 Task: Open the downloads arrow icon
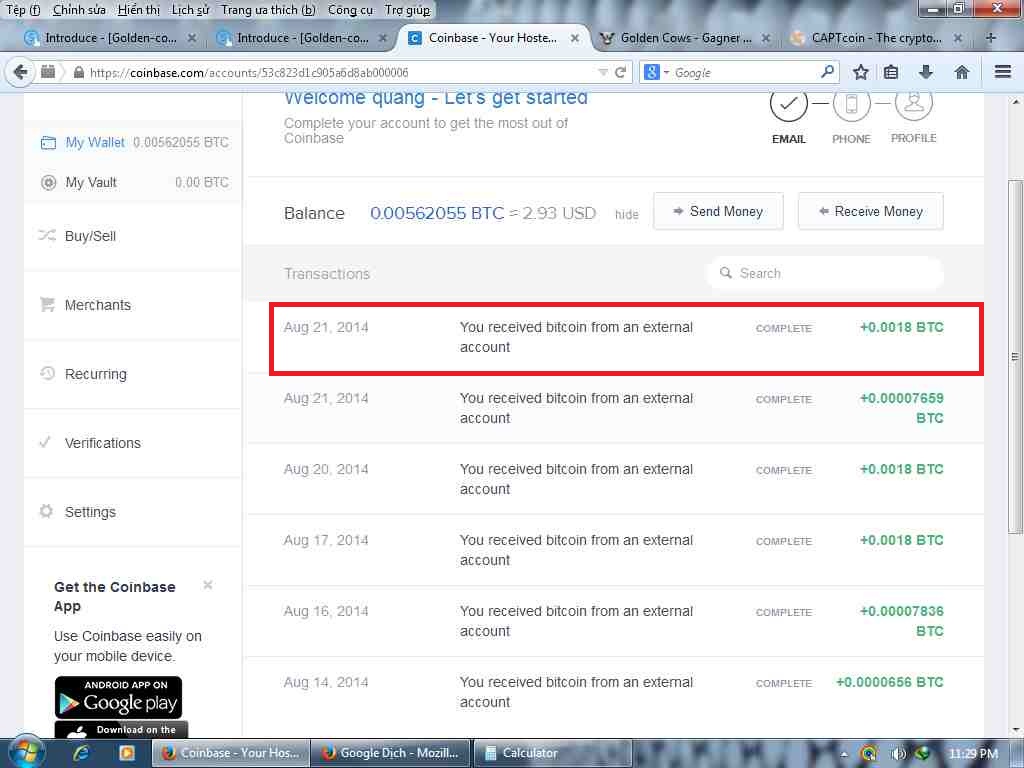926,72
